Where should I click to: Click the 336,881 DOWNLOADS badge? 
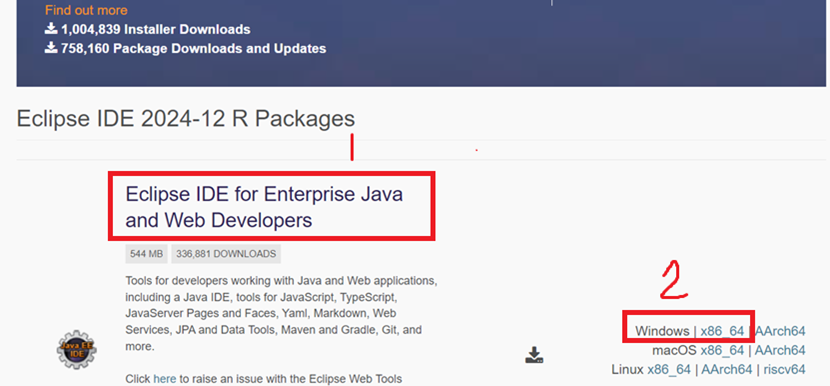point(226,254)
